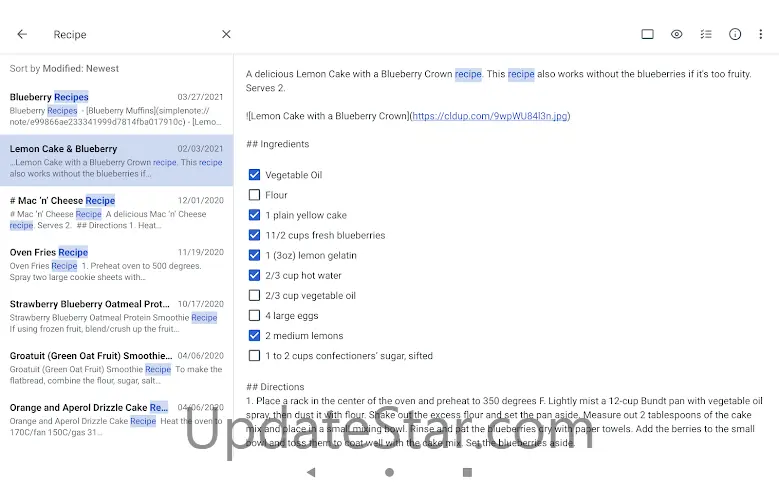Toggle the sidebar panel icon
779x487 pixels.
coord(647,34)
